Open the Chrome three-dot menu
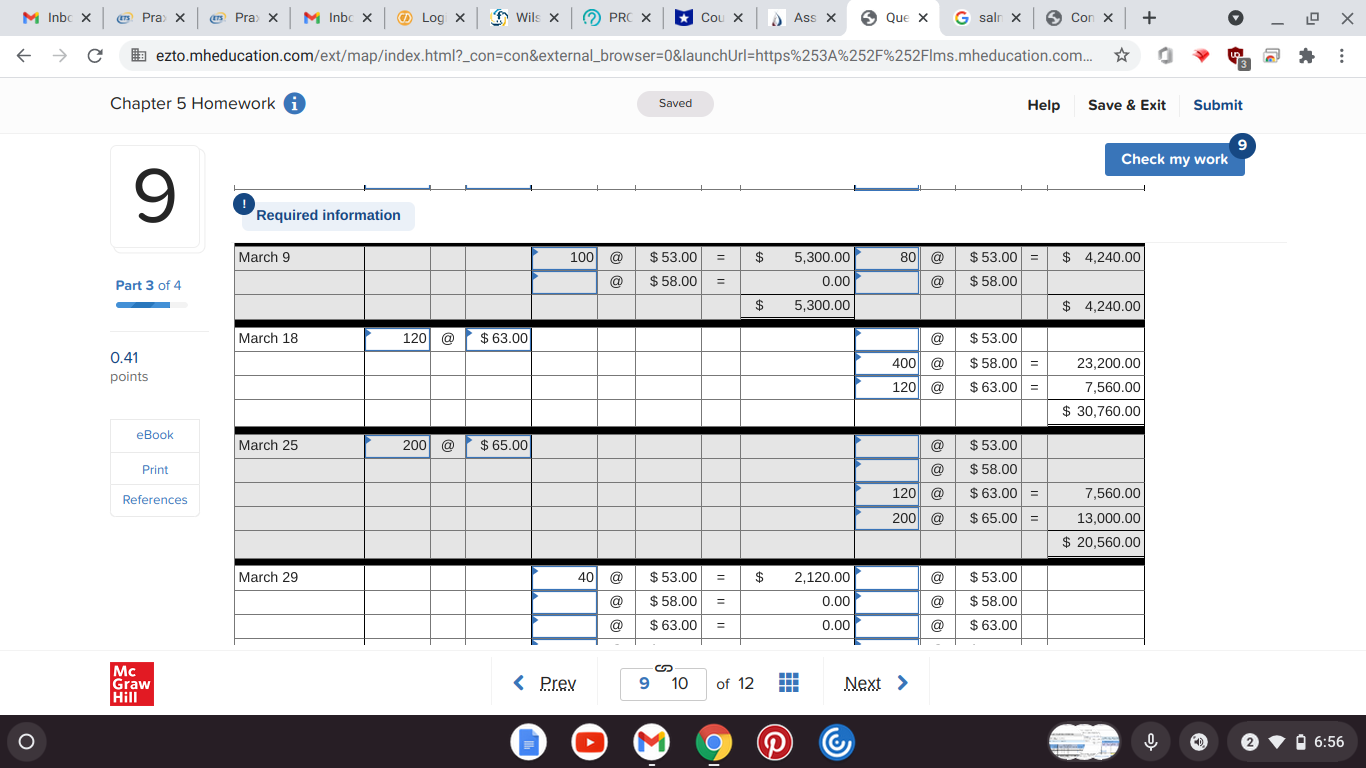Image resolution: width=1366 pixels, height=768 pixels. click(1340, 57)
